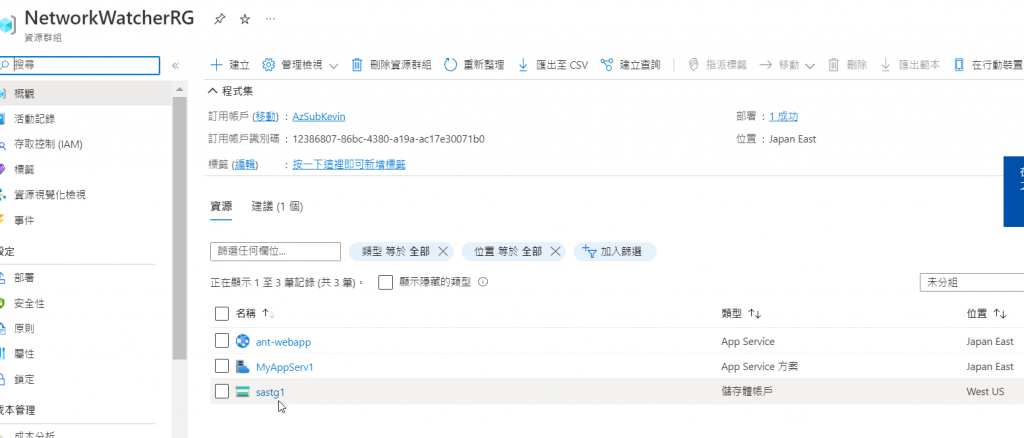The width and height of the screenshot is (1024, 438).
Task: Click the 刪除 toolbar button
Action: click(848, 65)
